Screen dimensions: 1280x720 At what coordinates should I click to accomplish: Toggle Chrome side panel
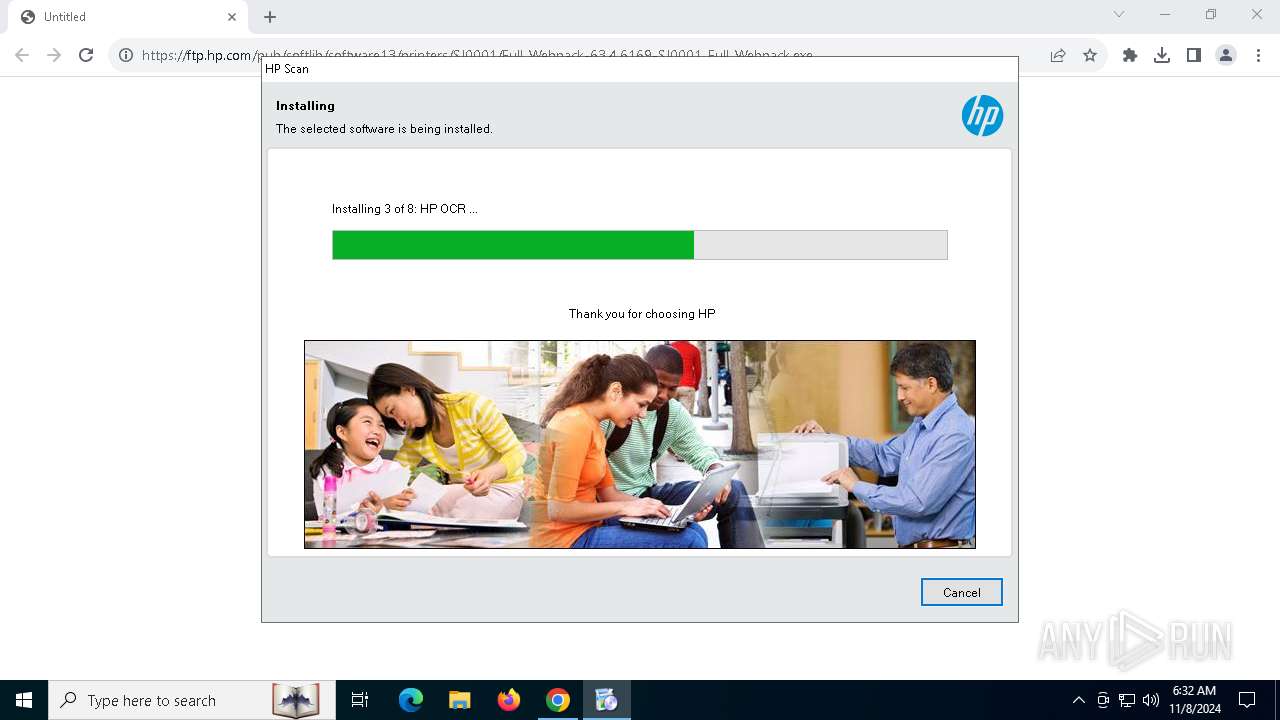pos(1194,55)
